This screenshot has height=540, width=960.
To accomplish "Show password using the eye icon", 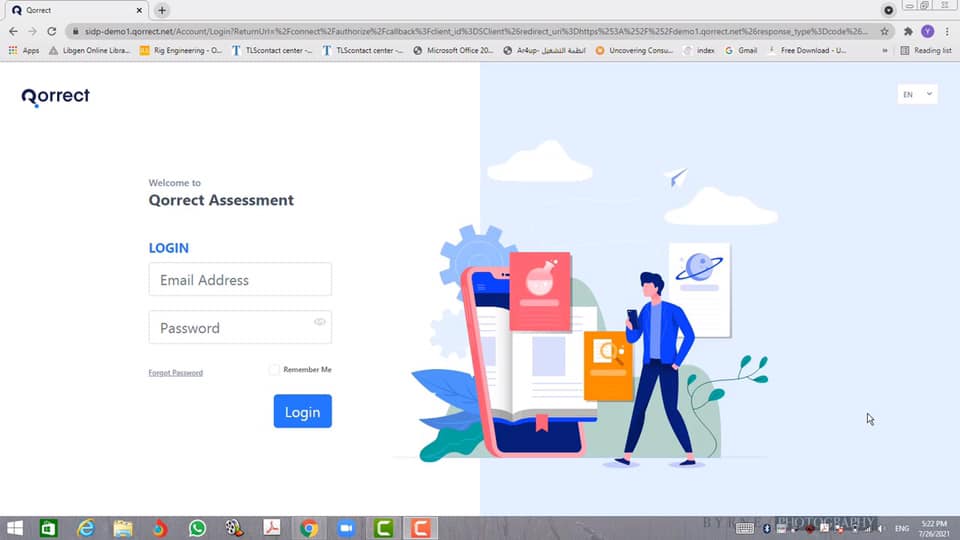I will [320, 322].
